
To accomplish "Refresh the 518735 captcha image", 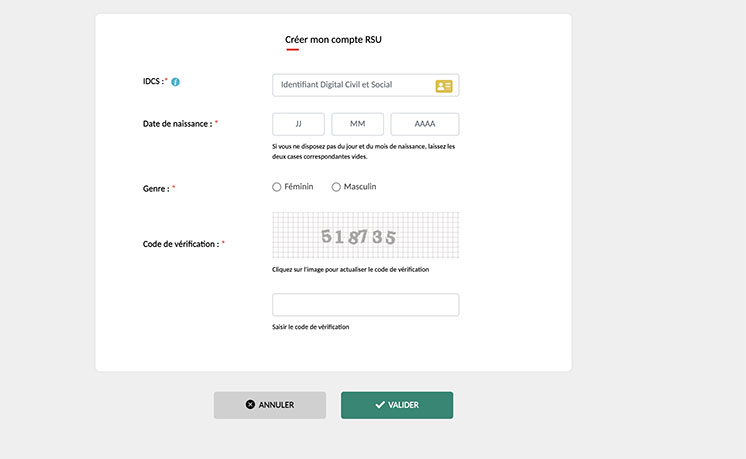I will pyautogui.click(x=365, y=235).
